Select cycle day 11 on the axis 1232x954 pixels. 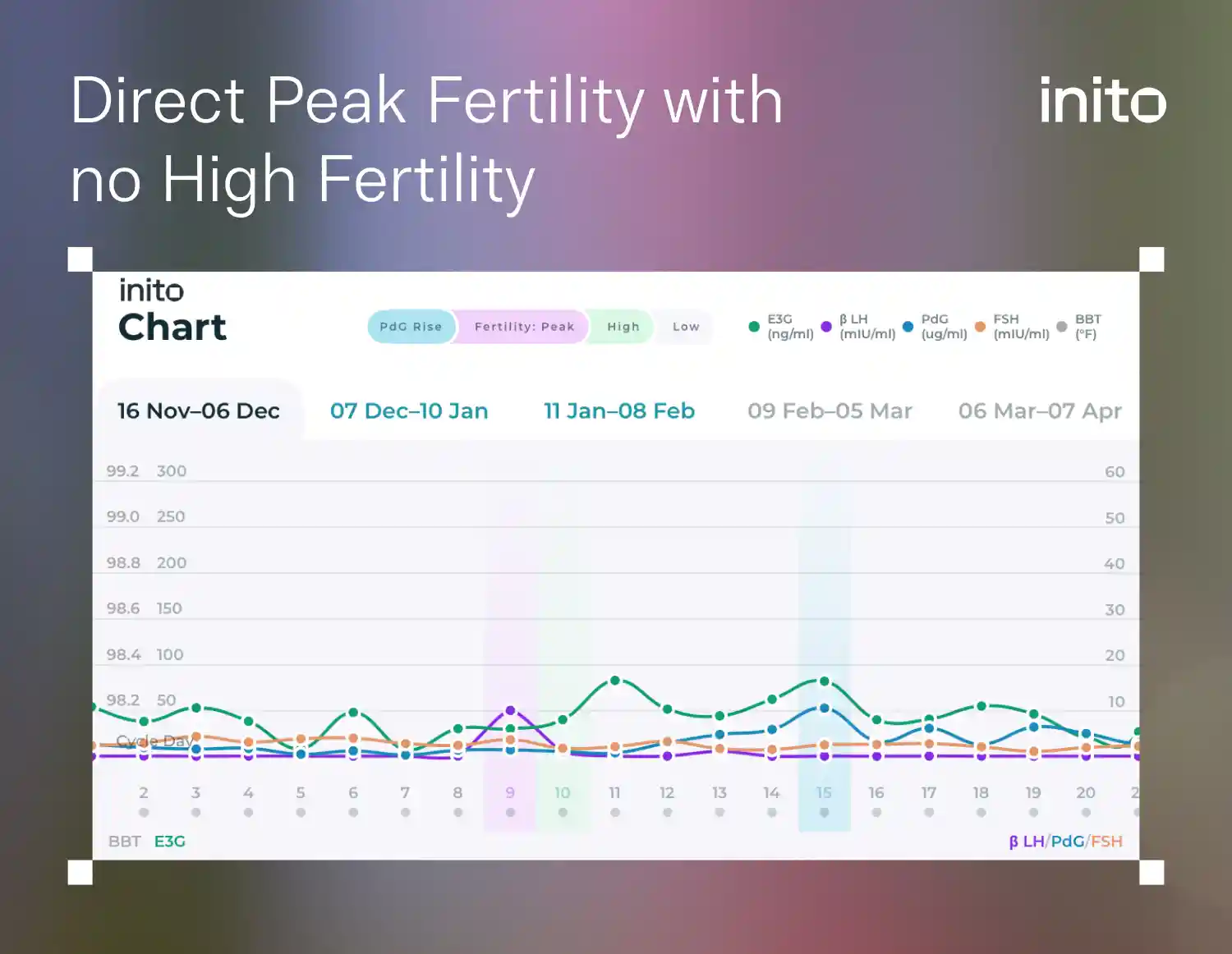(614, 792)
